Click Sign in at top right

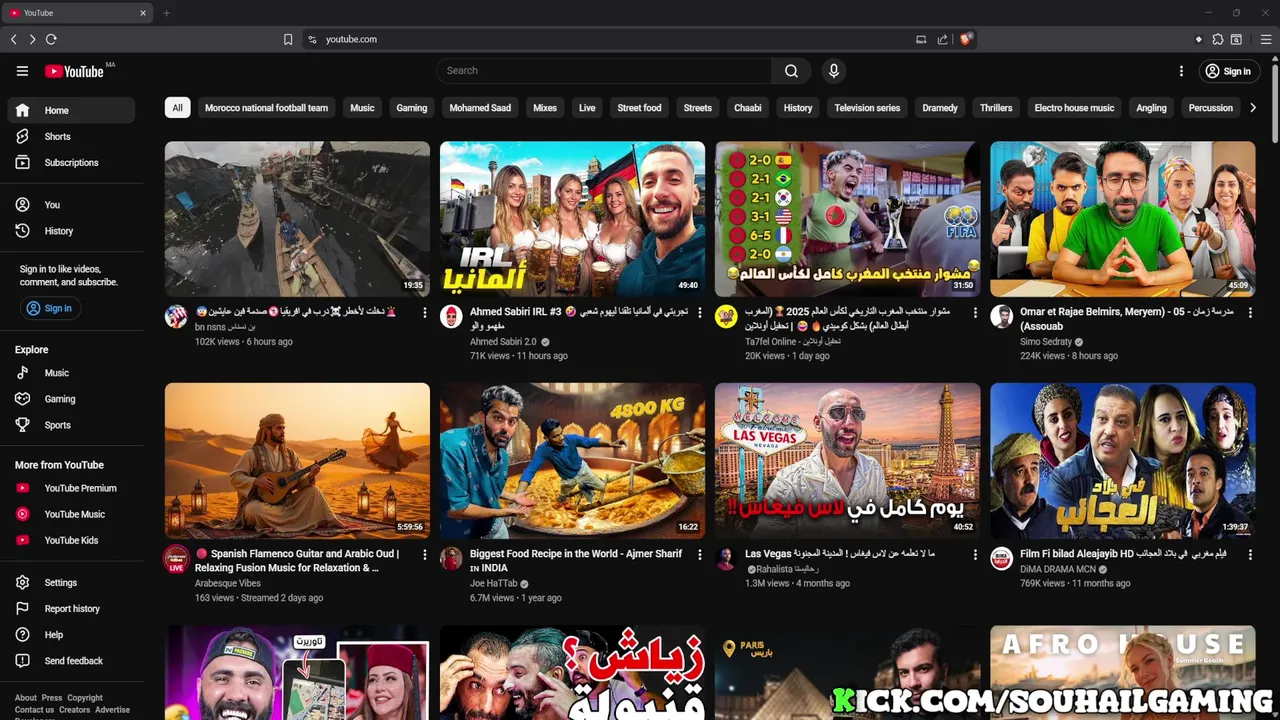1229,71
